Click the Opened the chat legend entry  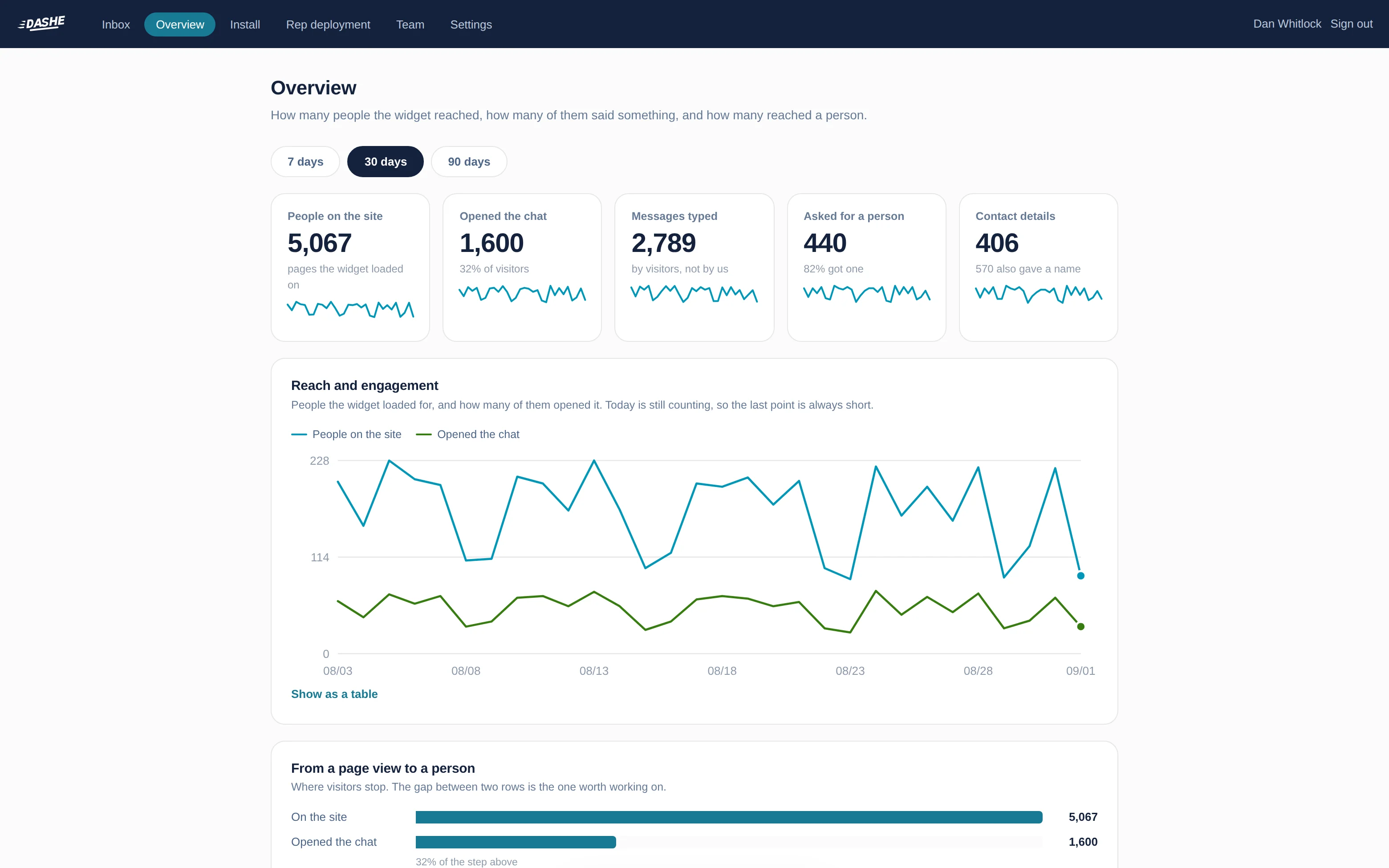point(467,434)
